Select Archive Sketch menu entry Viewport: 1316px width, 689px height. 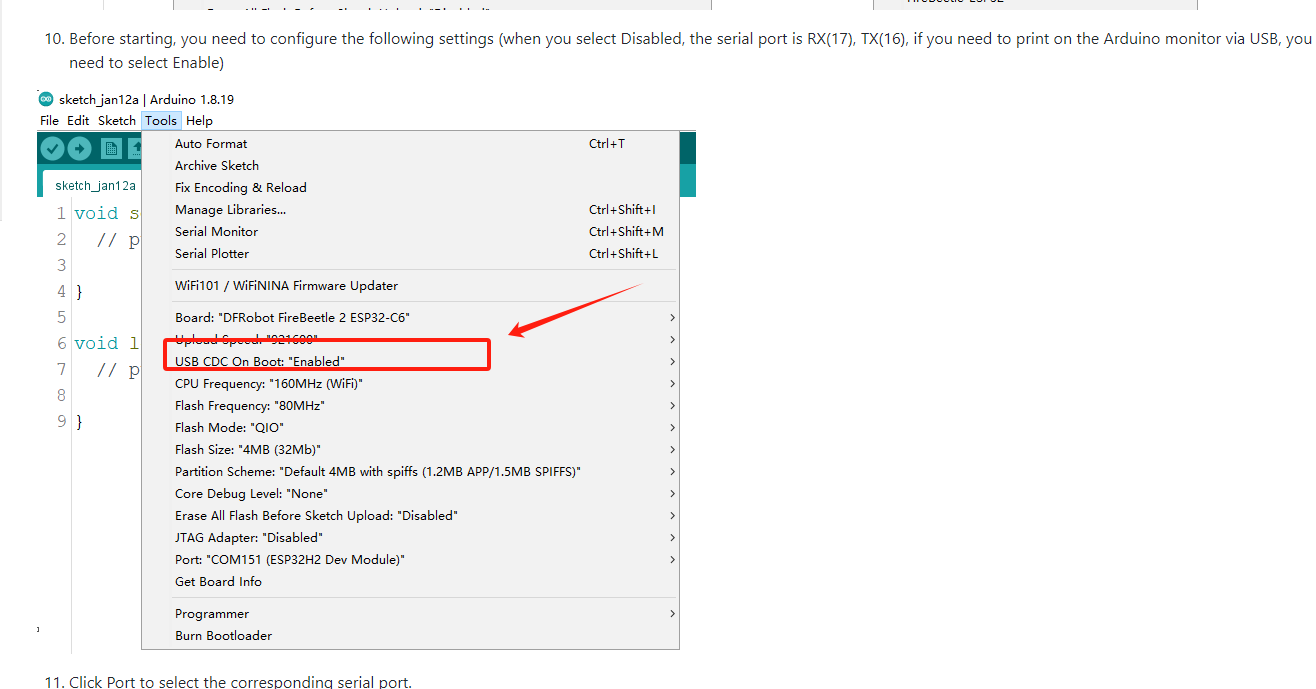click(x=411, y=166)
